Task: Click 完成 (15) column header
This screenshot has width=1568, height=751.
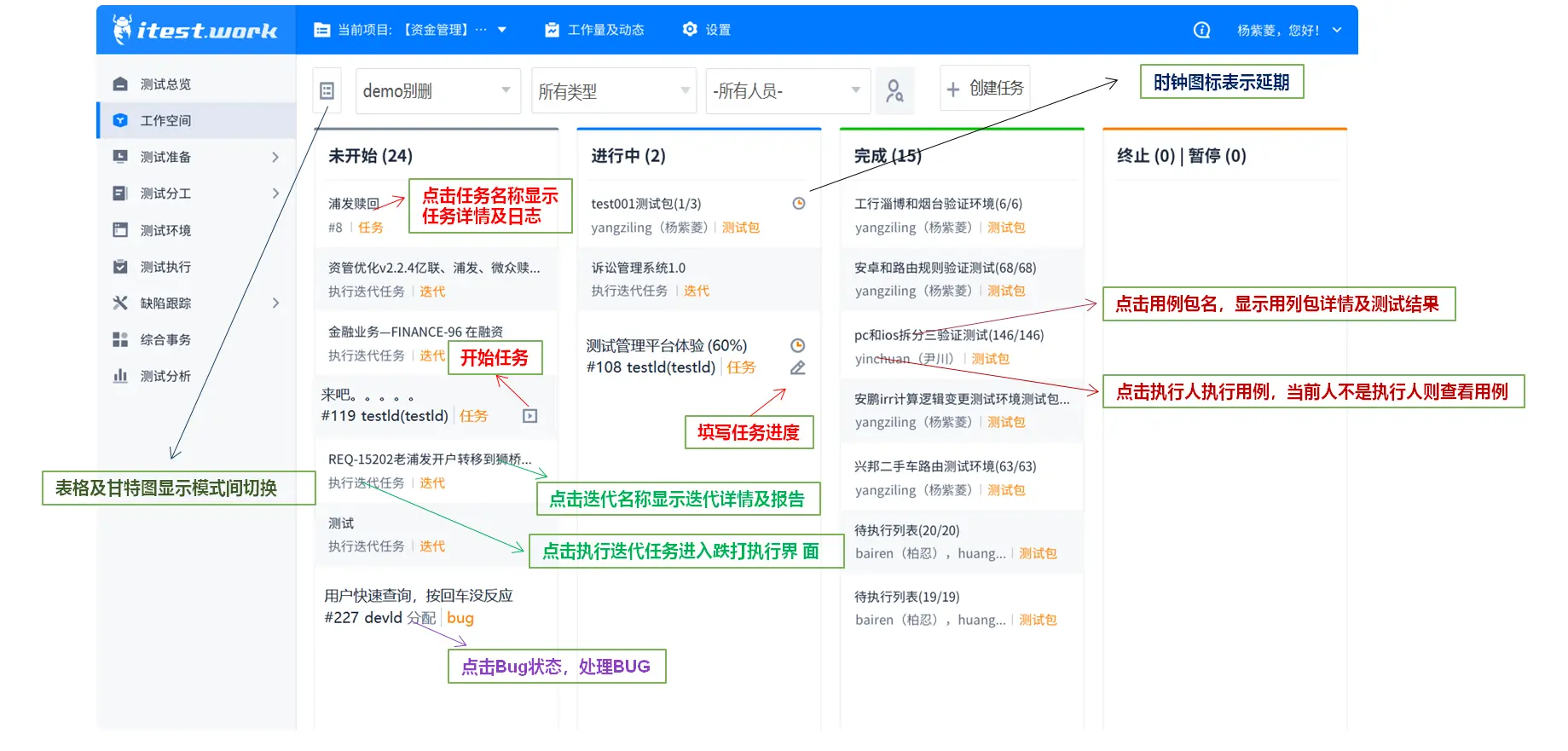Action: 888,156
